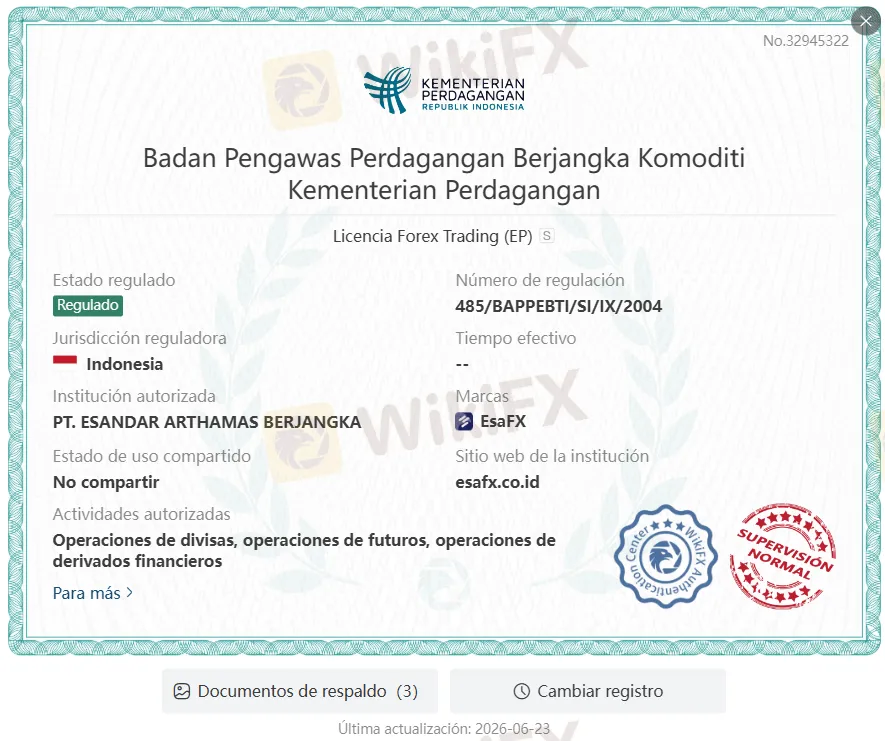Click the Jurisdicción reguladora label

[139, 338]
